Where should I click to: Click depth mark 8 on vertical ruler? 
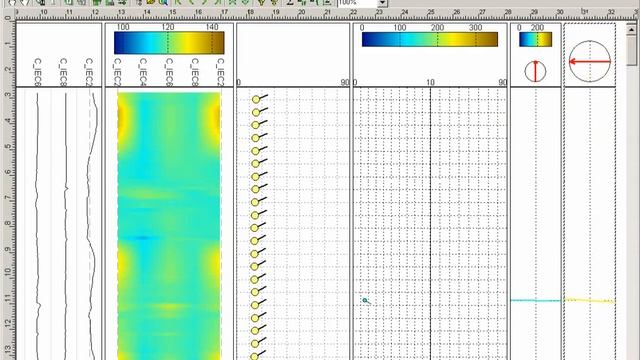(x=8, y=223)
